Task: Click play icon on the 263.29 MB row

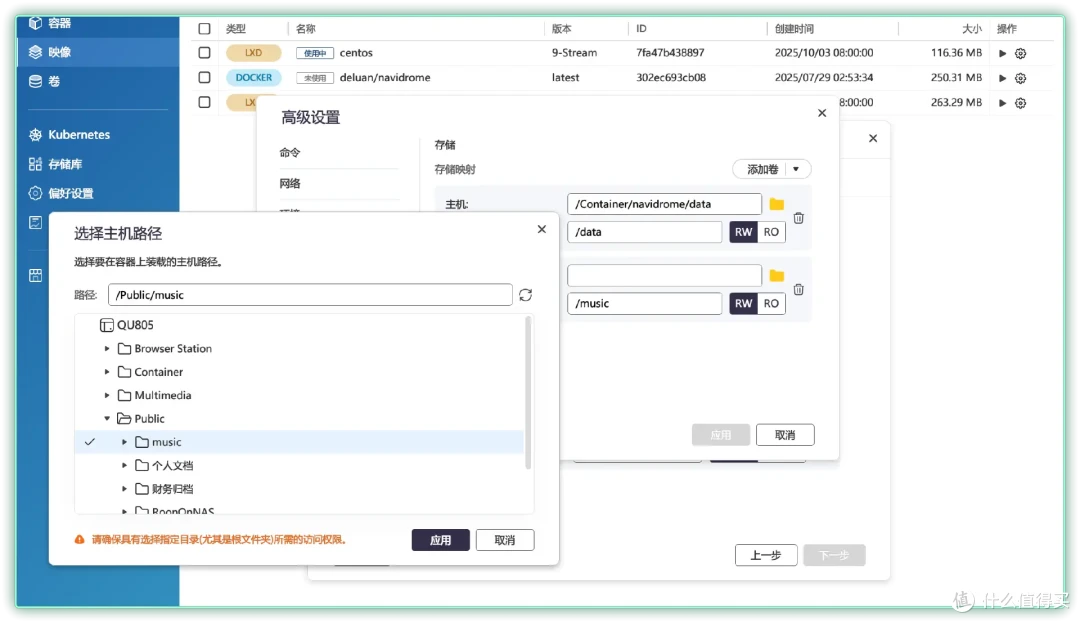Action: 1002,103
